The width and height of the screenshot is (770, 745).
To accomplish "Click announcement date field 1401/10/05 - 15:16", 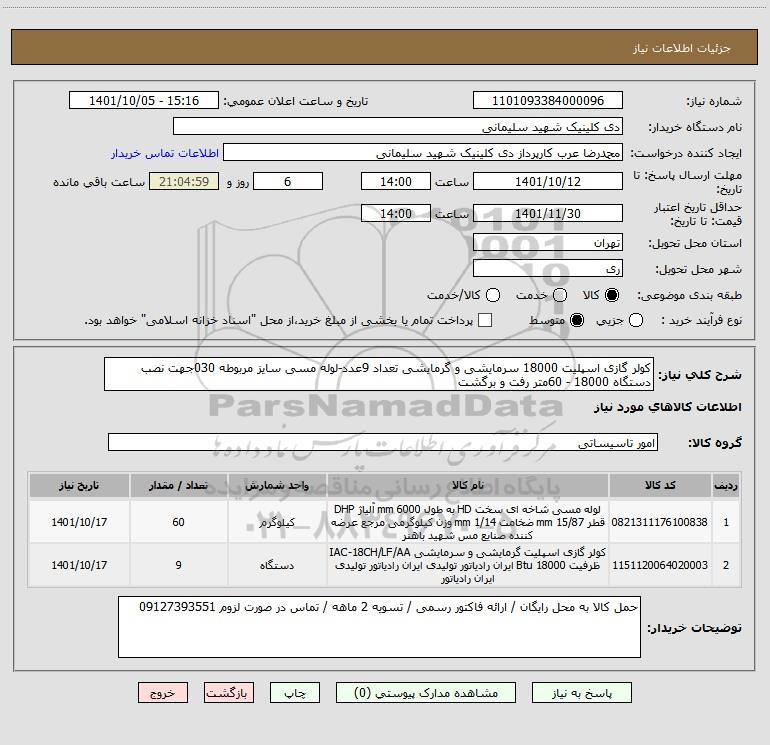I will (x=144, y=100).
